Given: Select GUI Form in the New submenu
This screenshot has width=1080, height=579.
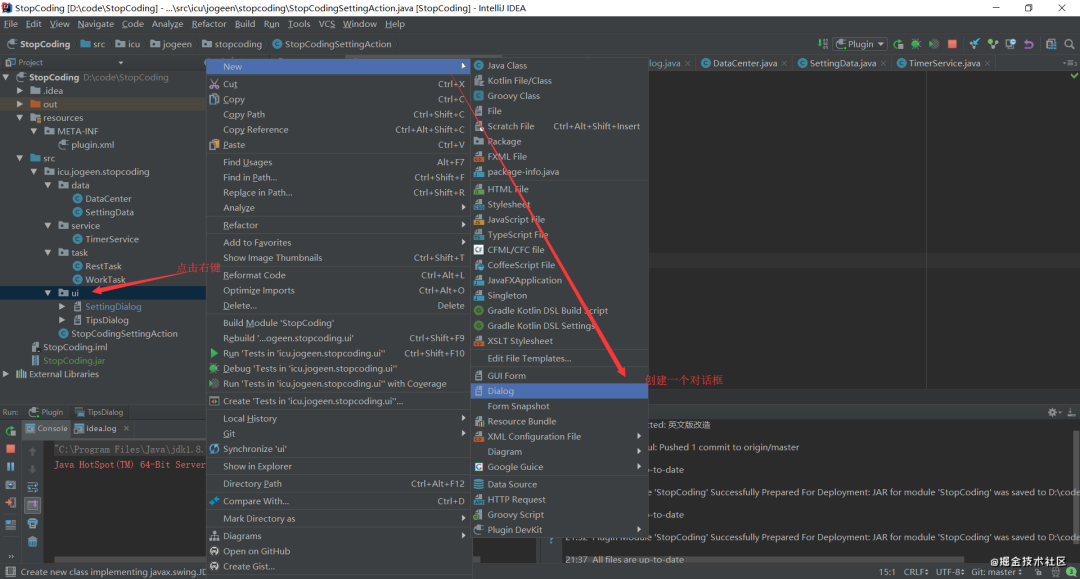Looking at the screenshot, I should [x=559, y=376].
